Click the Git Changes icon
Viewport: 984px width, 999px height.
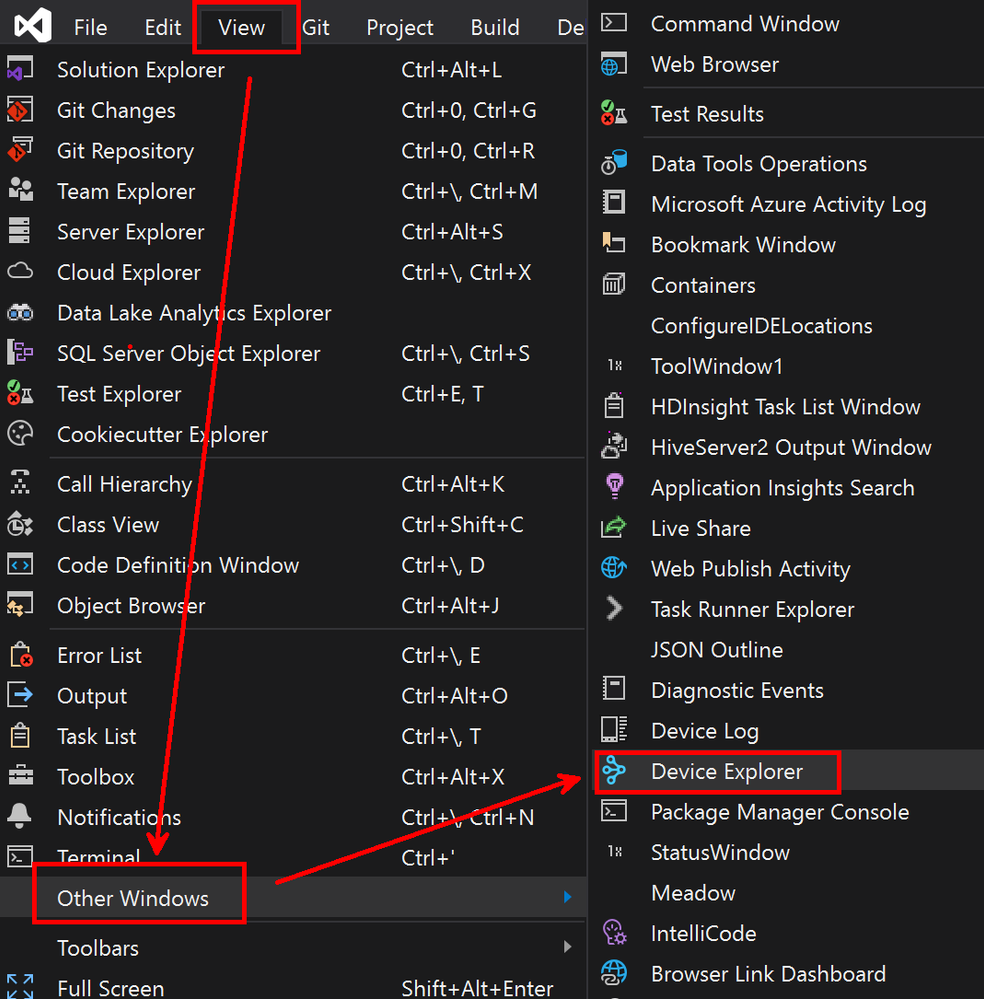(20, 110)
